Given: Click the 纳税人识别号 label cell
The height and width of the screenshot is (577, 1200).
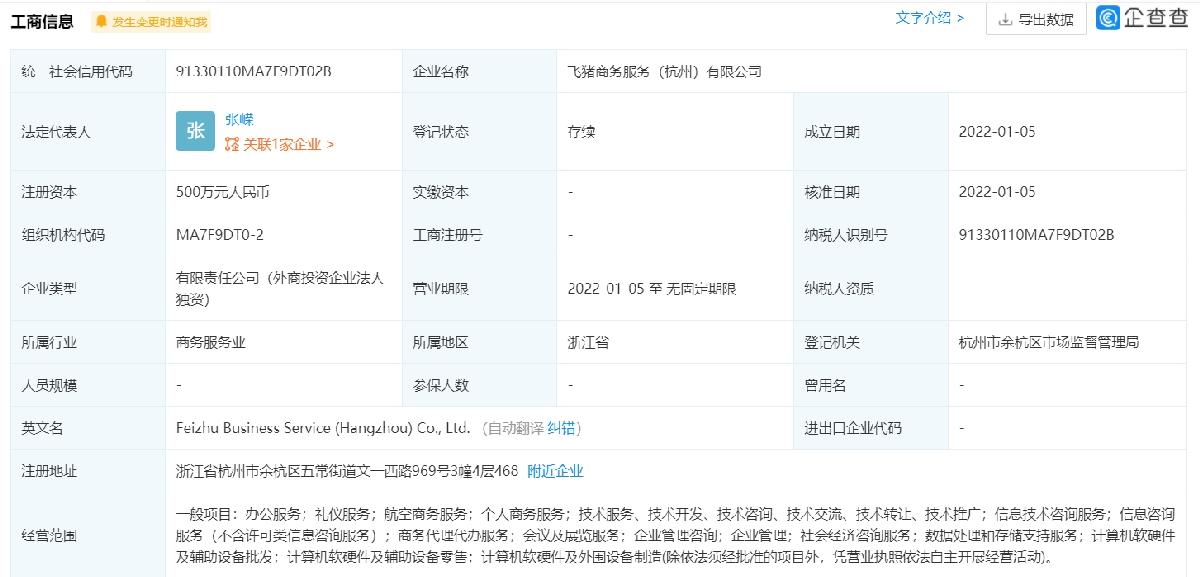Looking at the screenshot, I should tap(870, 235).
